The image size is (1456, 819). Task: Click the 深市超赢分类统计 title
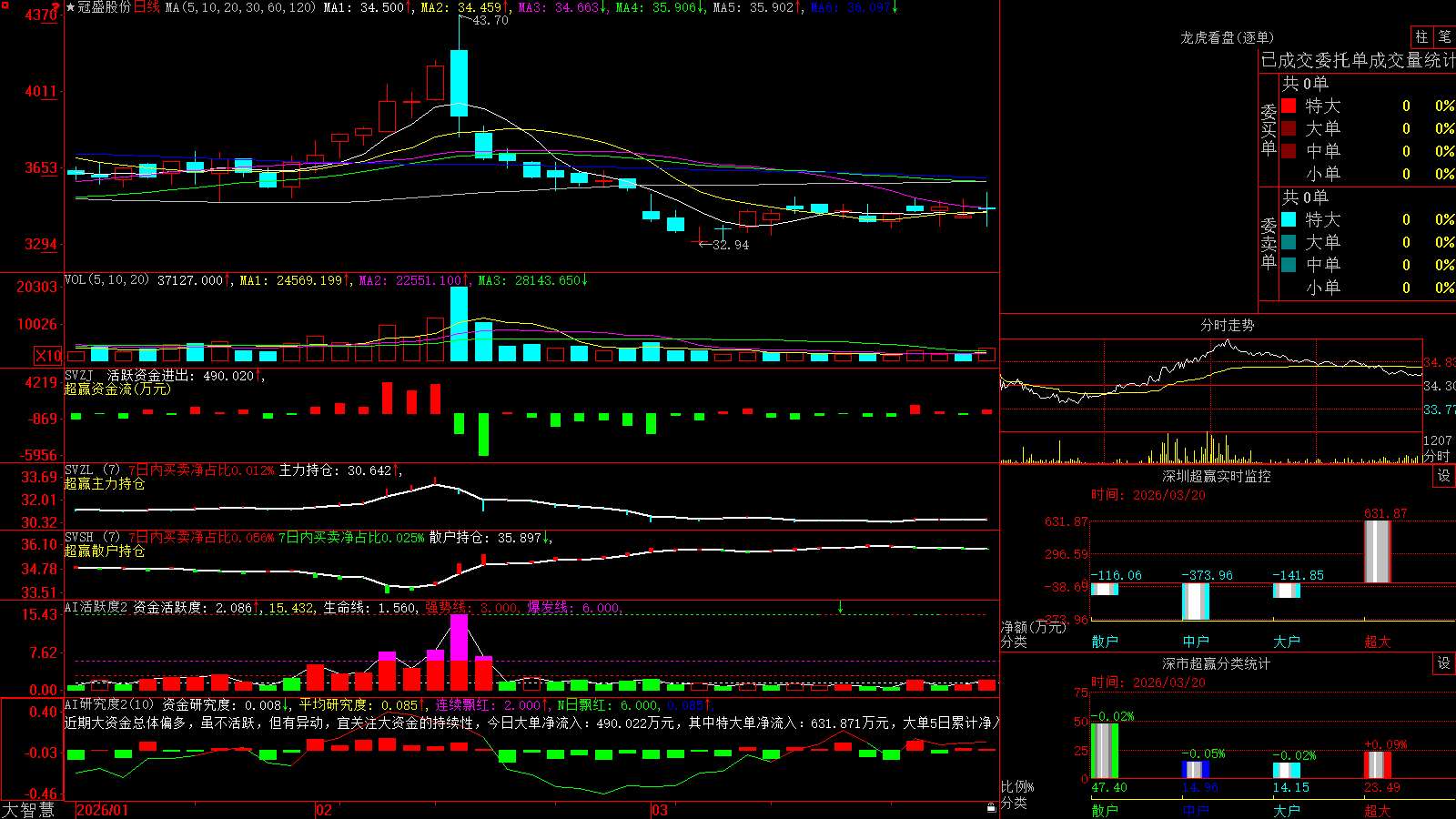pos(1216,663)
